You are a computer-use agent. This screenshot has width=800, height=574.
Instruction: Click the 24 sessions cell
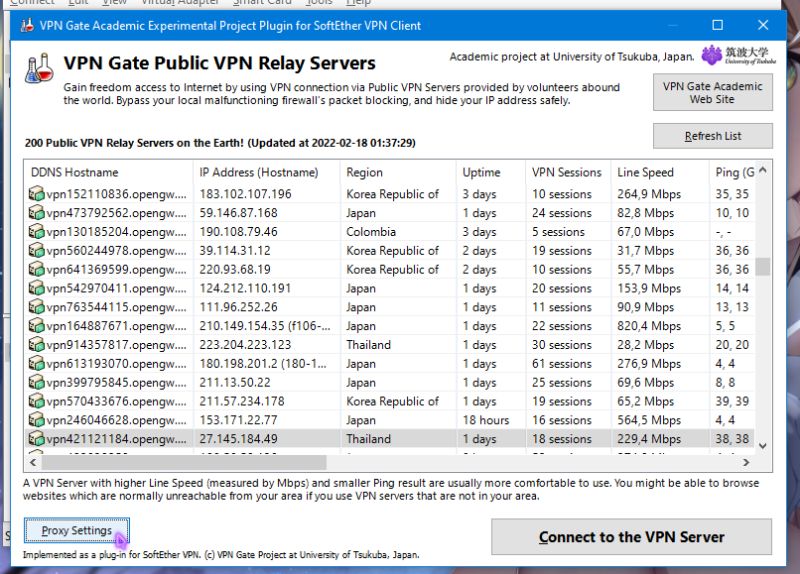point(562,213)
